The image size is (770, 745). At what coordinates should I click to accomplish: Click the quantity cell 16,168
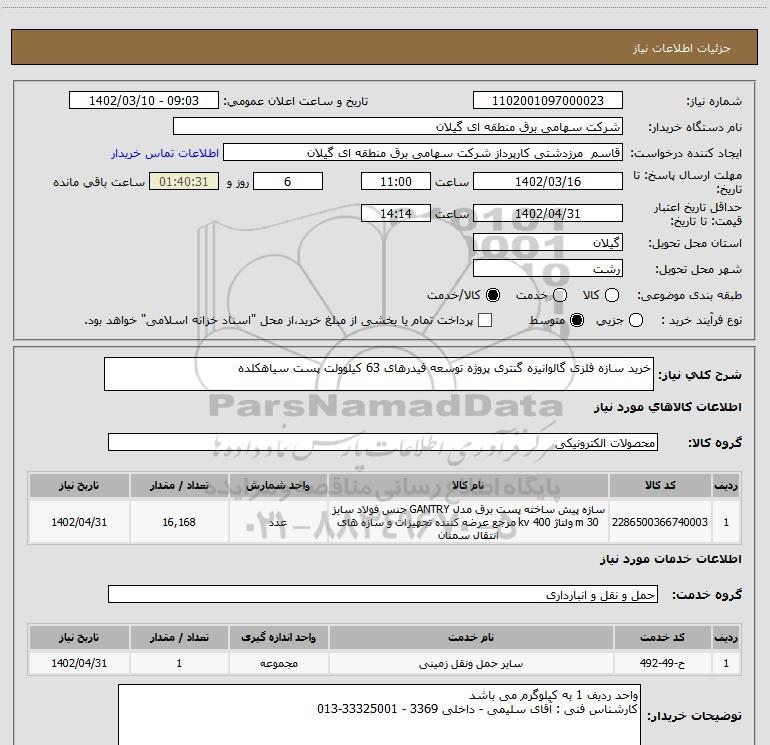[179, 522]
